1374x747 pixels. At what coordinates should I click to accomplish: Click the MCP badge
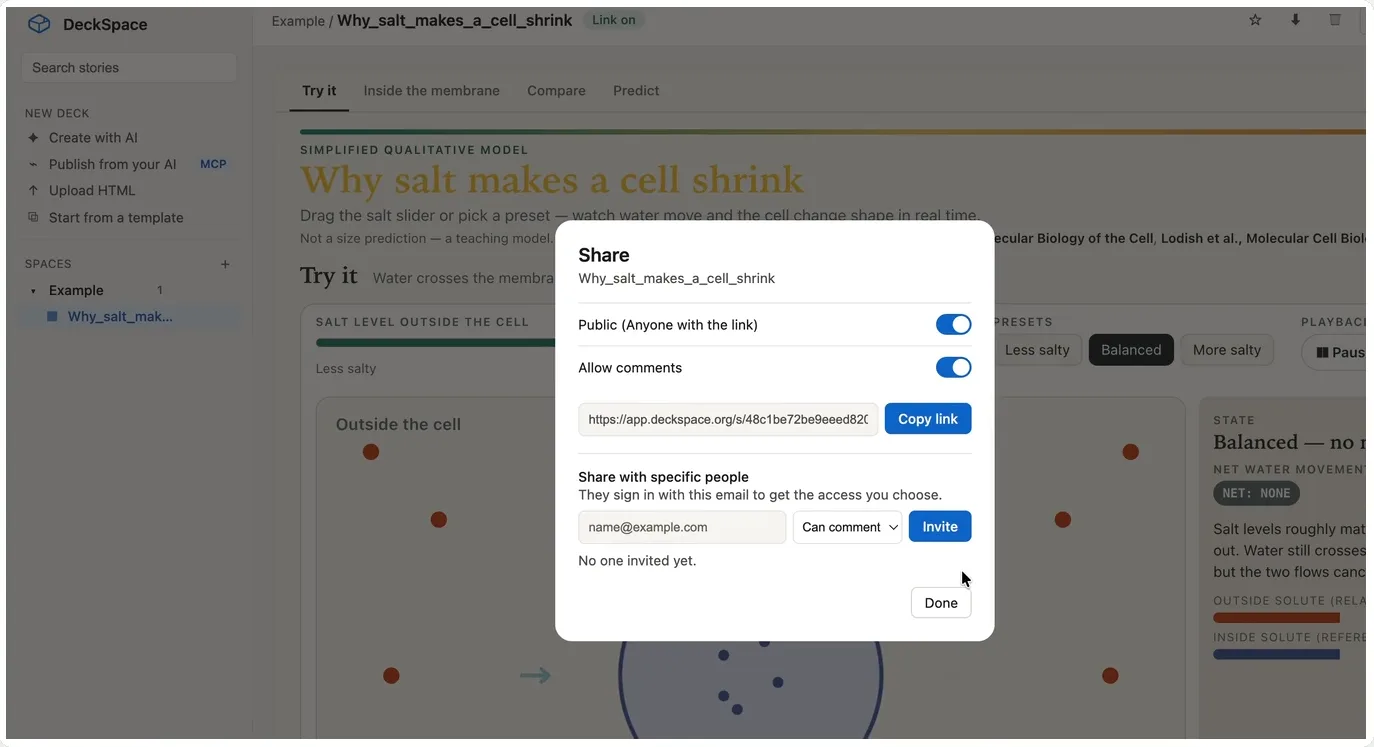(213, 164)
